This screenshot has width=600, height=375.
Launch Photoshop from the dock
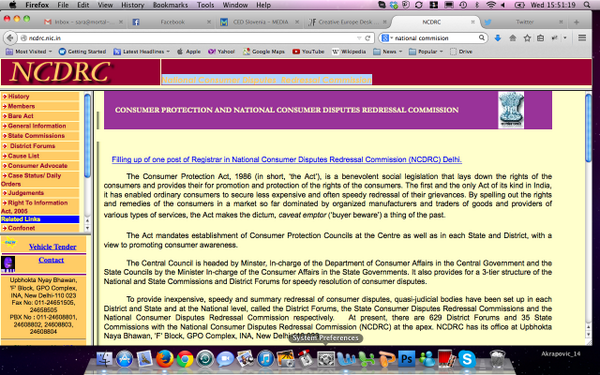pos(406,359)
